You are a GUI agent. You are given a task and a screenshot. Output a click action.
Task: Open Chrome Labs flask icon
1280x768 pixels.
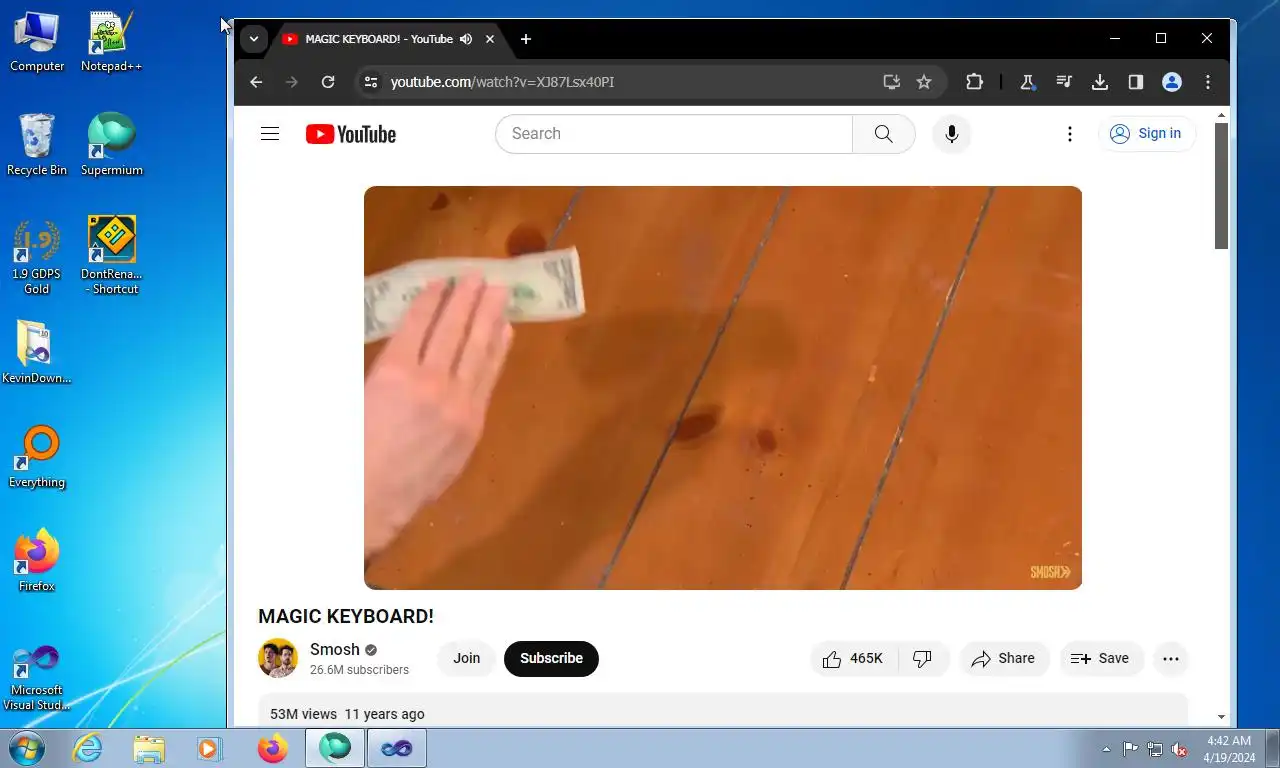pos(1027,82)
